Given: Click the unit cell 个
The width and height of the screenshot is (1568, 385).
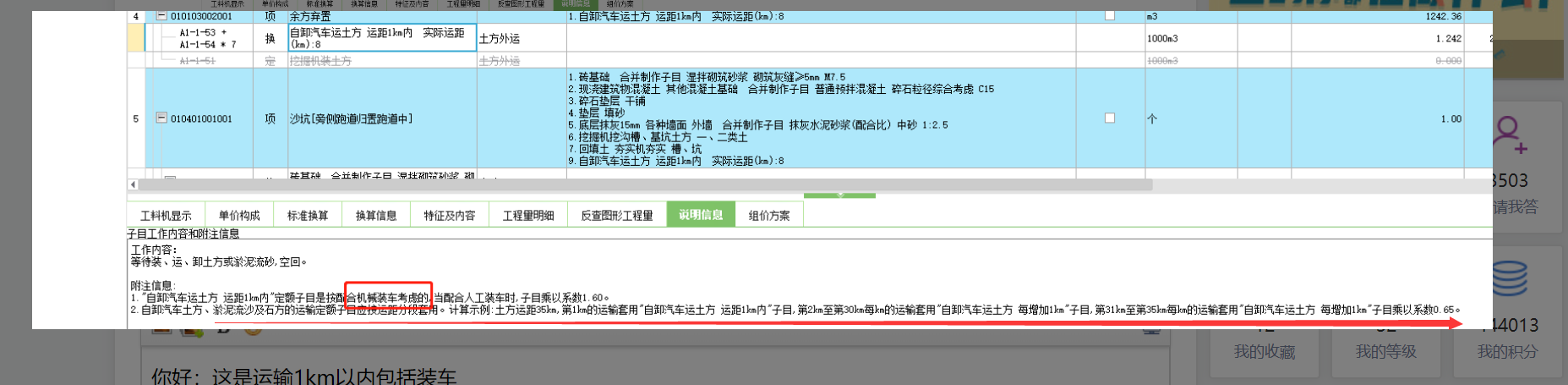Looking at the screenshot, I should click(x=1191, y=119).
